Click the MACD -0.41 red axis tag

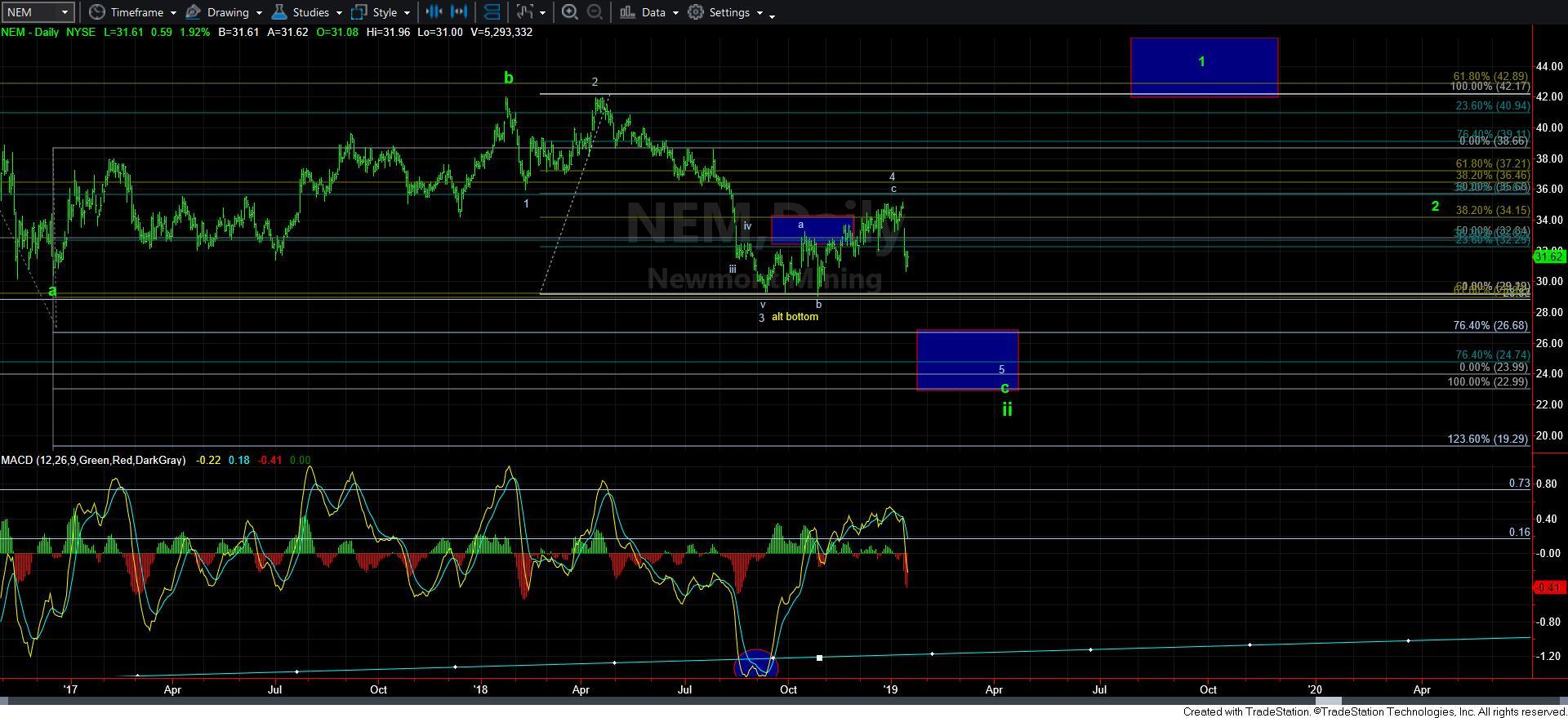[1549, 587]
